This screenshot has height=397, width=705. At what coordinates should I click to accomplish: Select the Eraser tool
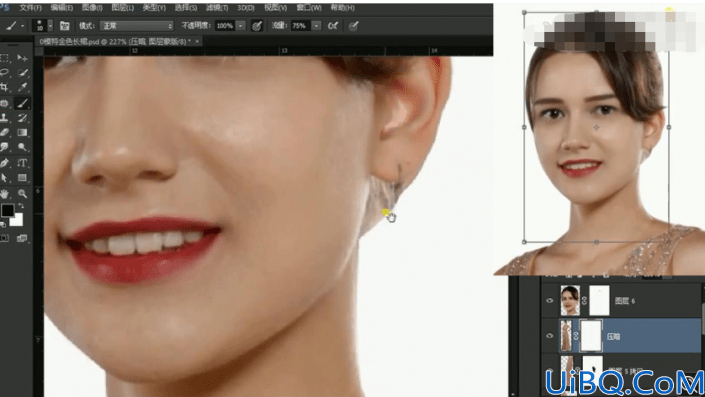point(5,133)
